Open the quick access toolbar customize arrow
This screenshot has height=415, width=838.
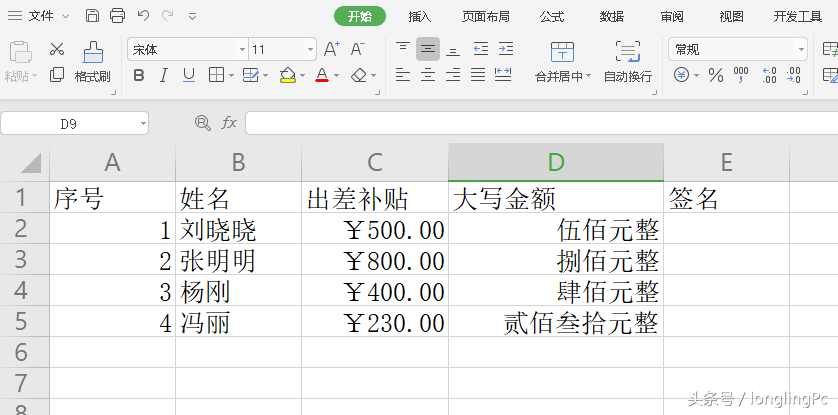(x=193, y=17)
